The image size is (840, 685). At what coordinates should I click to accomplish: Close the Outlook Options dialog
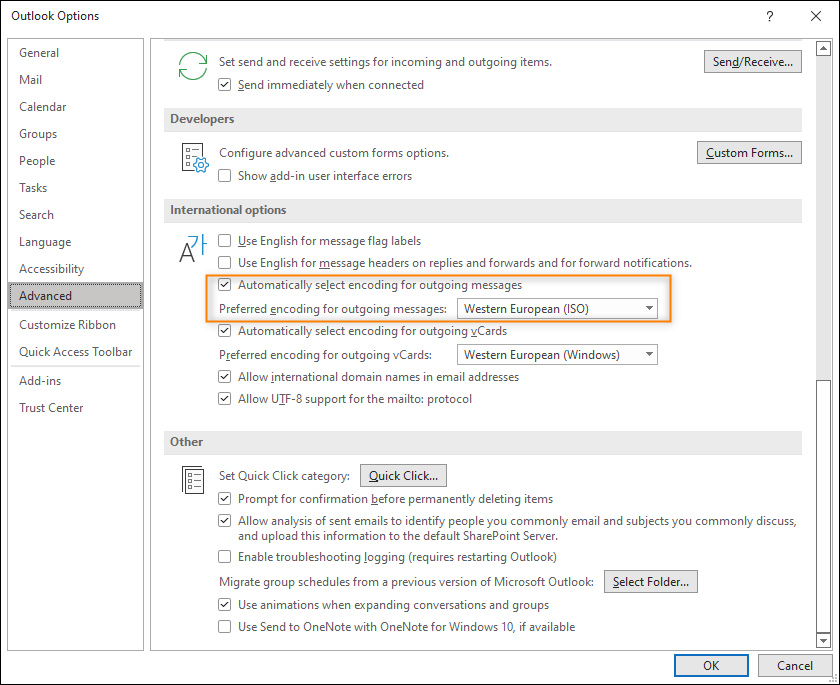tap(815, 16)
